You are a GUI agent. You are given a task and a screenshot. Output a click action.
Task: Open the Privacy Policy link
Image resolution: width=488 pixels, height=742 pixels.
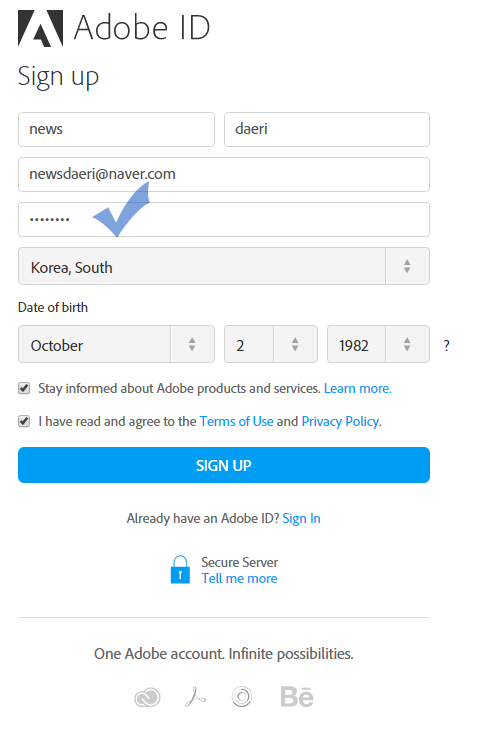pos(341,421)
